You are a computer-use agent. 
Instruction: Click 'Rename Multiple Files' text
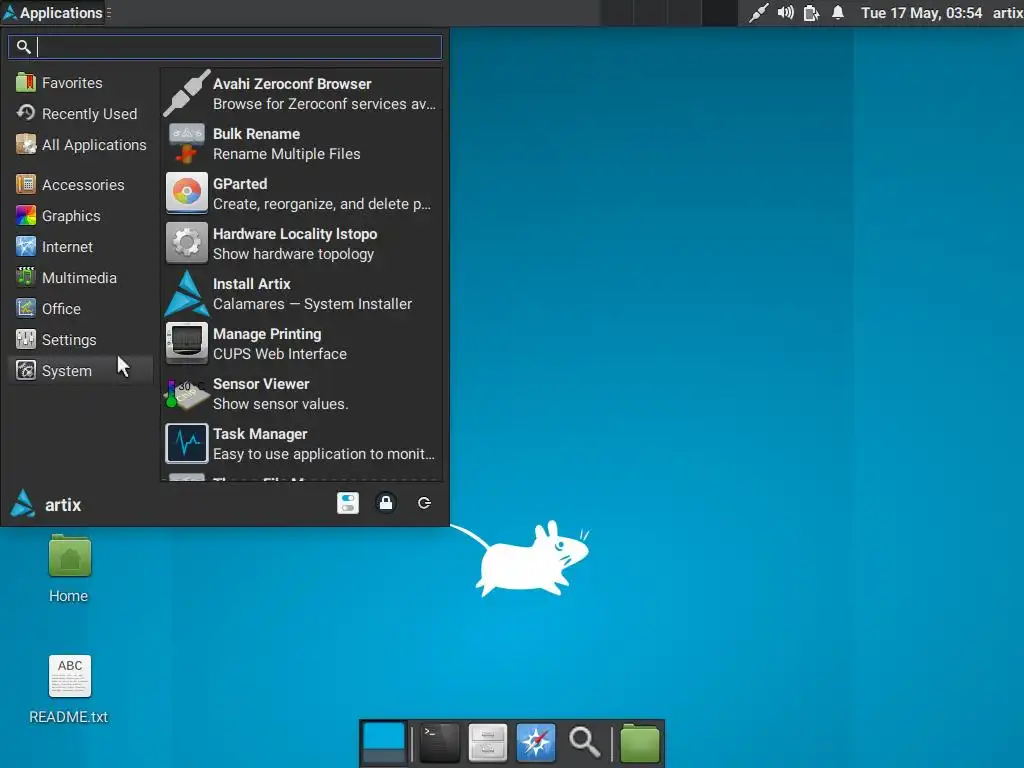287,154
